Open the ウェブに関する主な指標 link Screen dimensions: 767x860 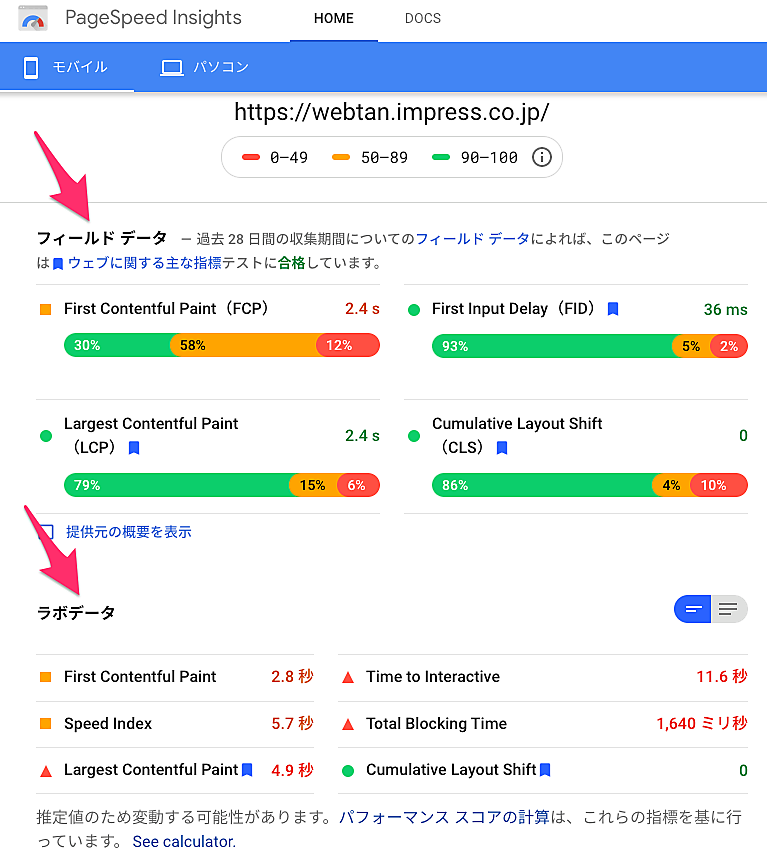pos(144,263)
